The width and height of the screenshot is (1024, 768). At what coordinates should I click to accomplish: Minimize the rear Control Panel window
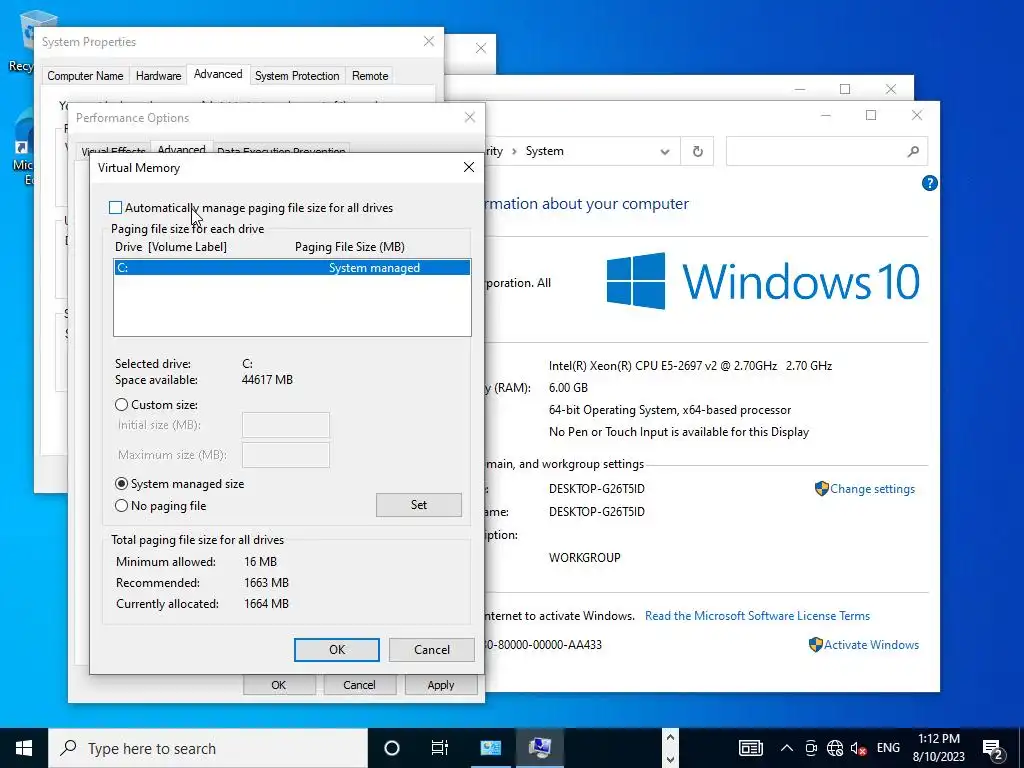[800, 89]
